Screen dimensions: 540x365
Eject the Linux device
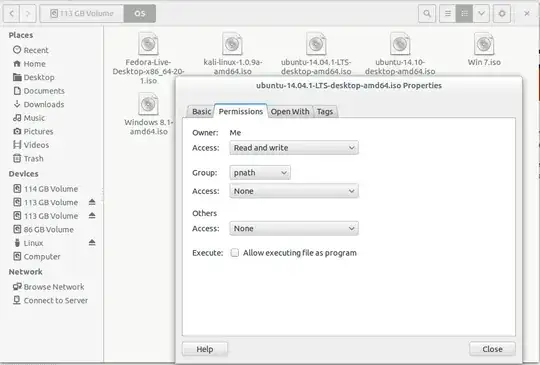pos(92,243)
